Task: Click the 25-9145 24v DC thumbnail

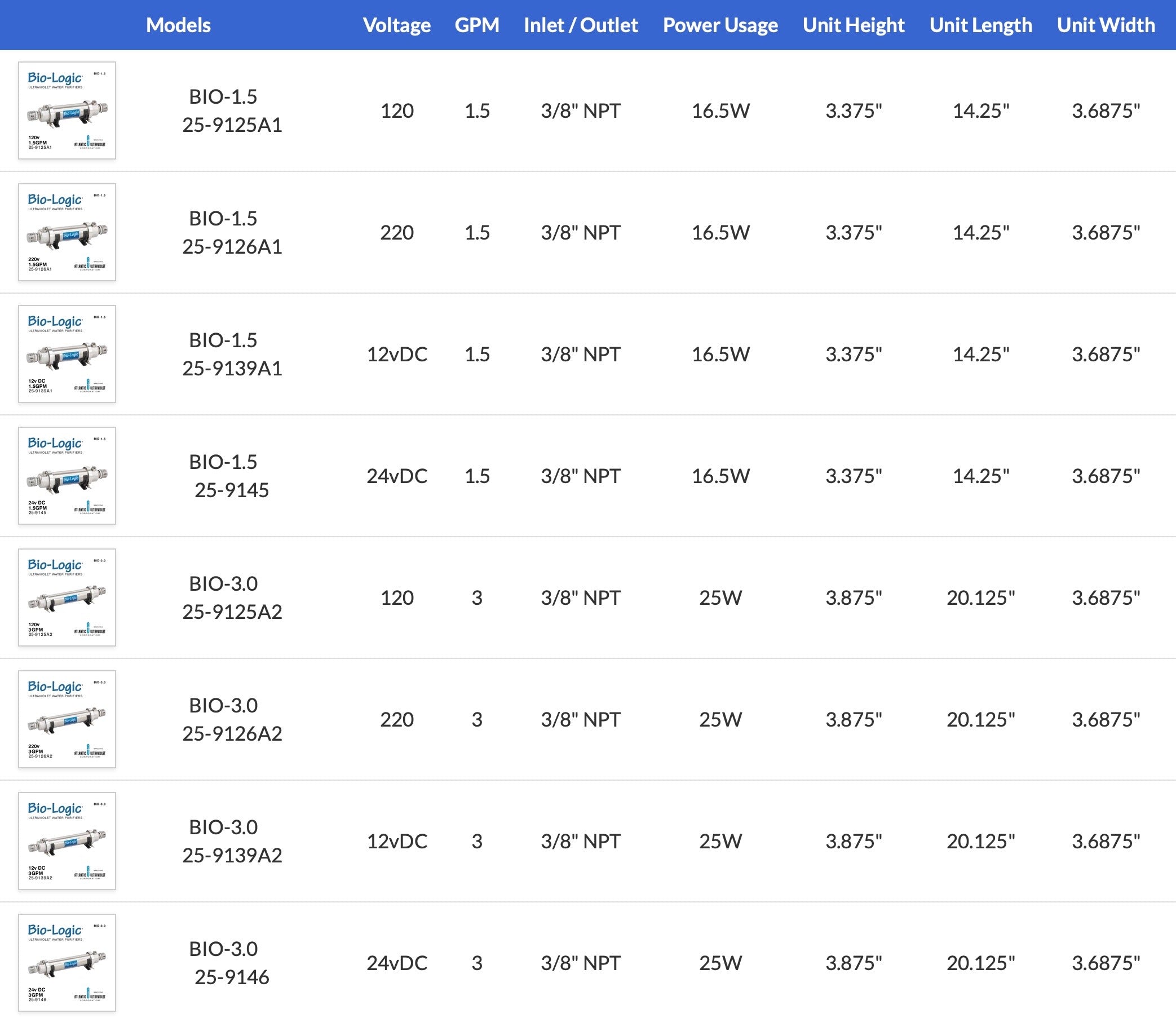Action: click(67, 476)
